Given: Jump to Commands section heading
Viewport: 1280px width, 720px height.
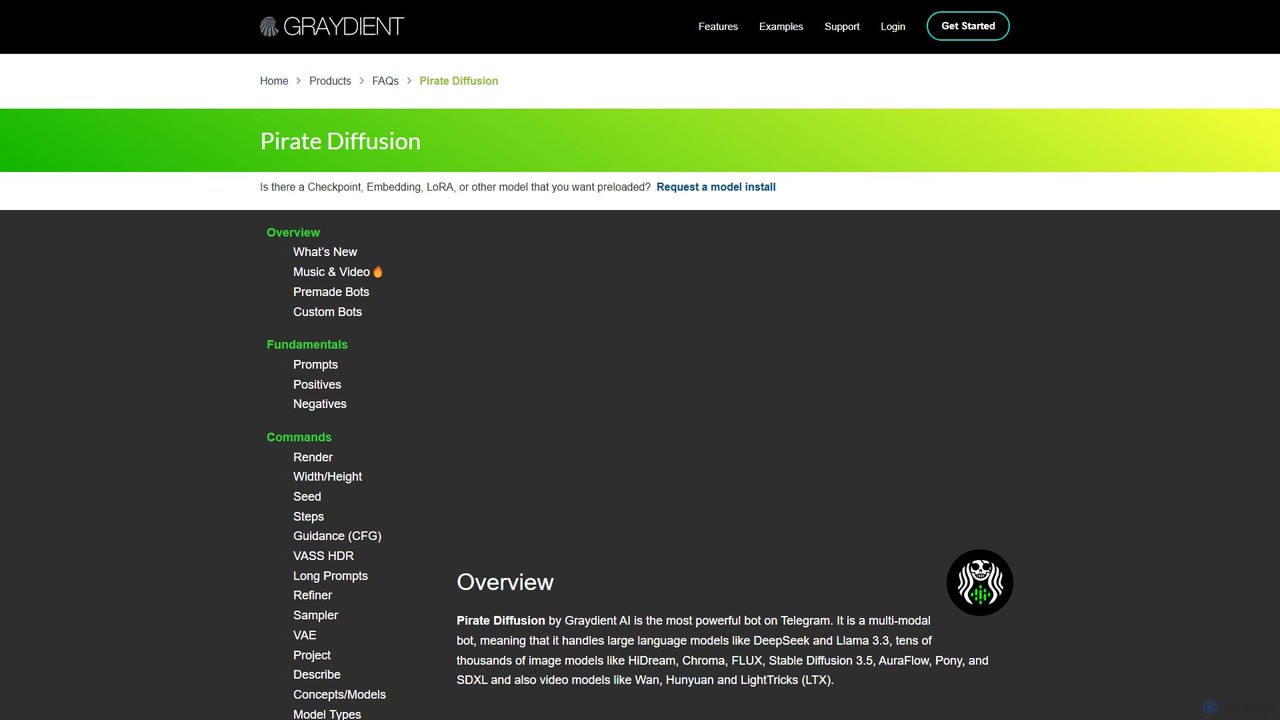Looking at the screenshot, I should click(x=299, y=437).
